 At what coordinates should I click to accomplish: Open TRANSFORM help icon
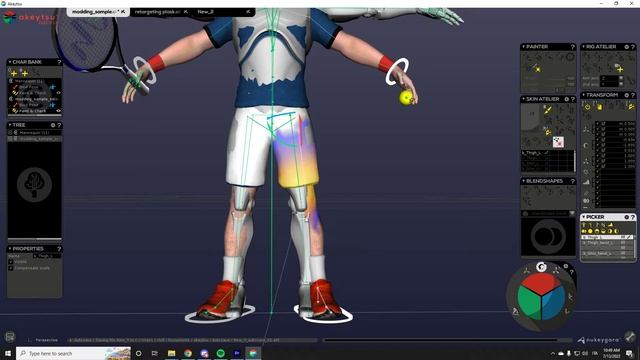633,95
